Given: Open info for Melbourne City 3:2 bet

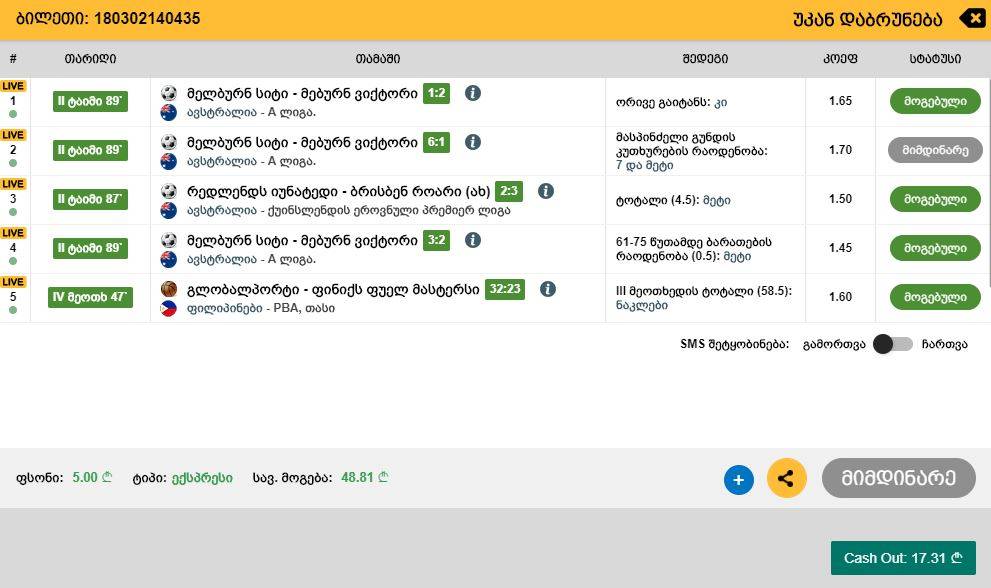Looking at the screenshot, I should tap(473, 240).
